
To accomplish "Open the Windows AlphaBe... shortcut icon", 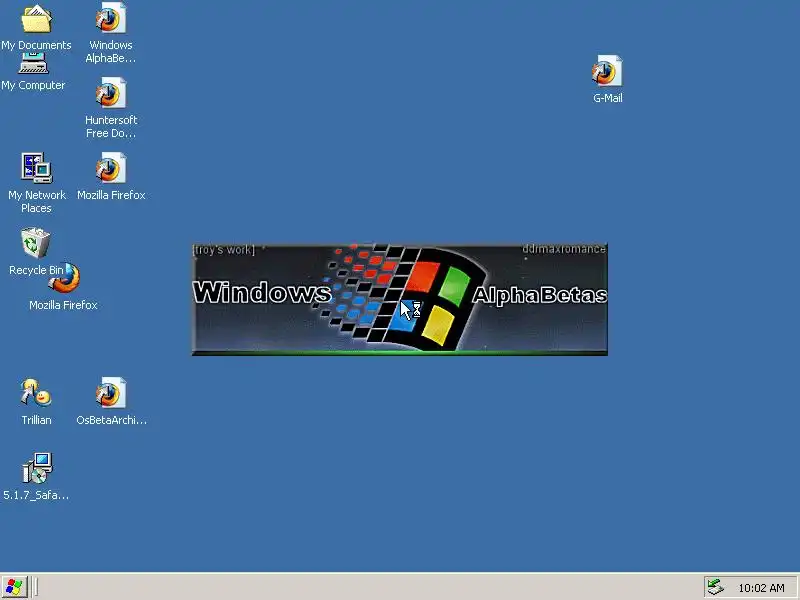I will tap(111, 18).
